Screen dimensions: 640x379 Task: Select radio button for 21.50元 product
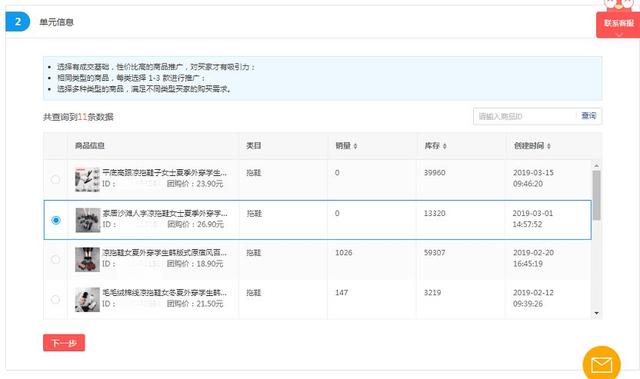pos(56,299)
